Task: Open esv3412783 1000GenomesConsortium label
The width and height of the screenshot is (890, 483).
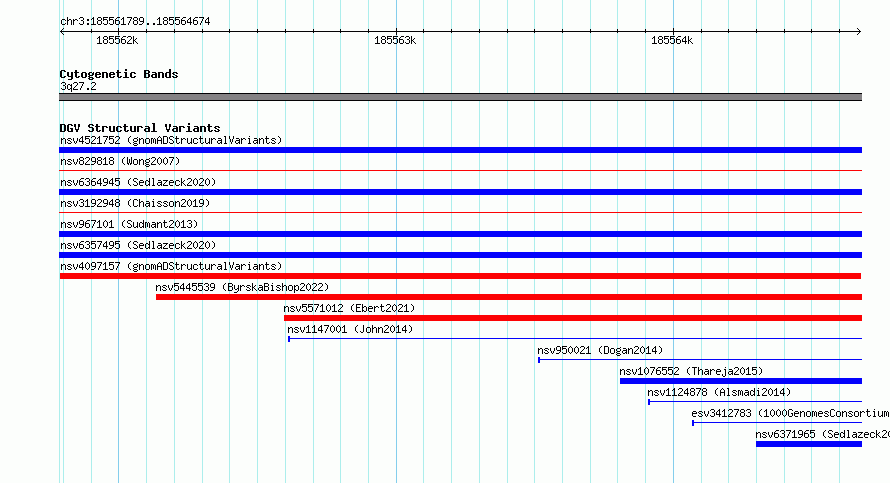Action: click(790, 413)
